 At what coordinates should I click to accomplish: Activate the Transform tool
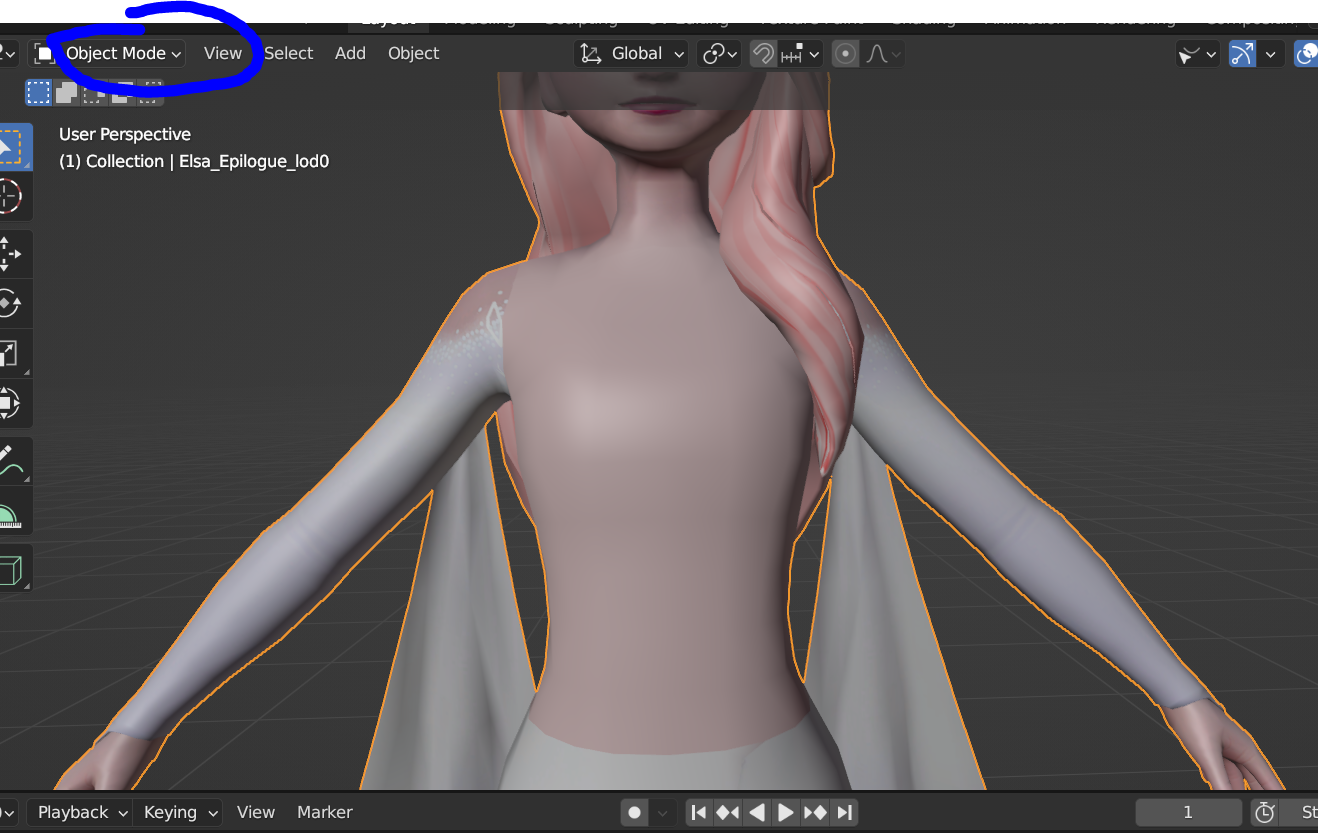click(x=9, y=403)
